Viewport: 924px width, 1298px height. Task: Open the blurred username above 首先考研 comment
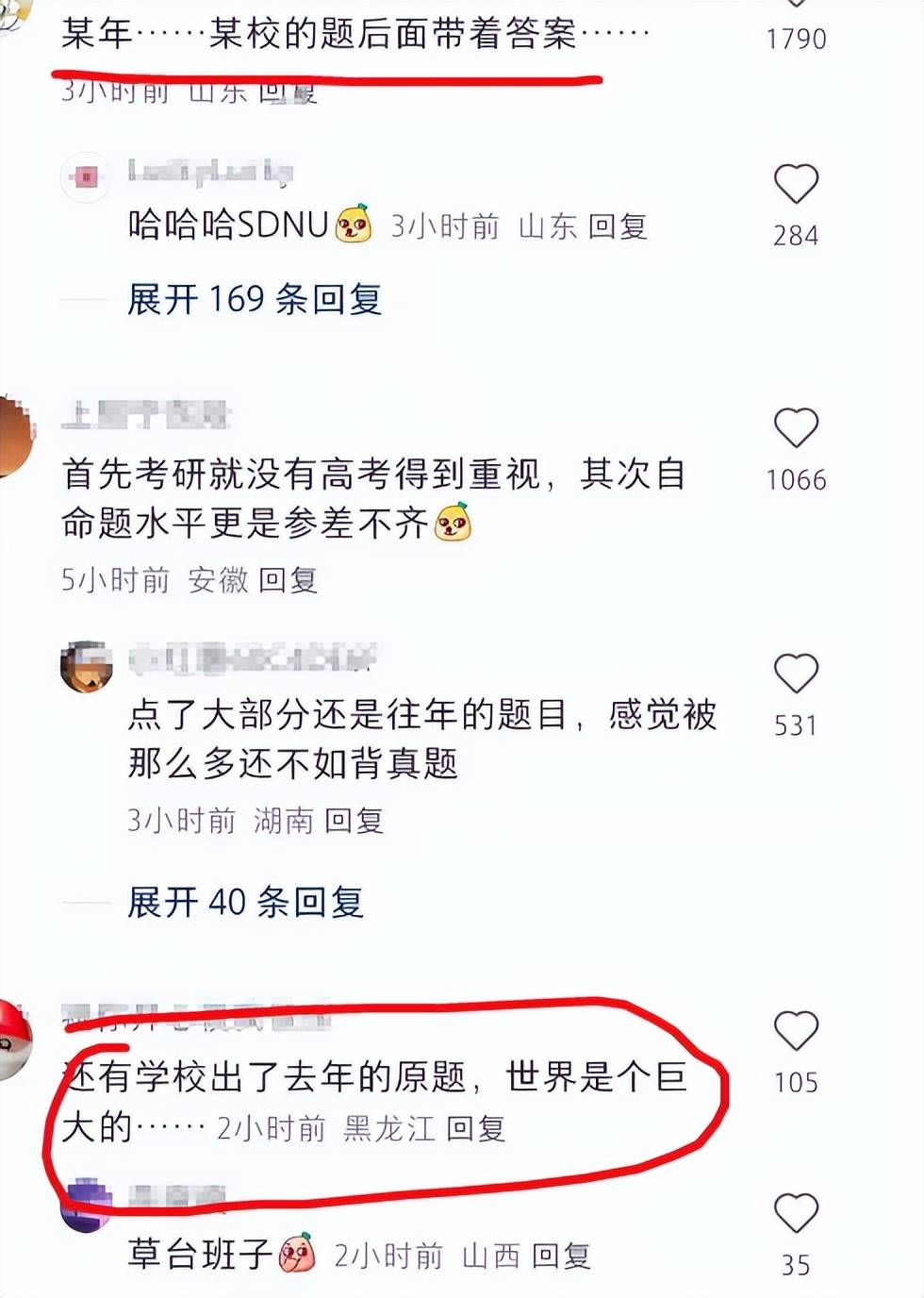146,415
